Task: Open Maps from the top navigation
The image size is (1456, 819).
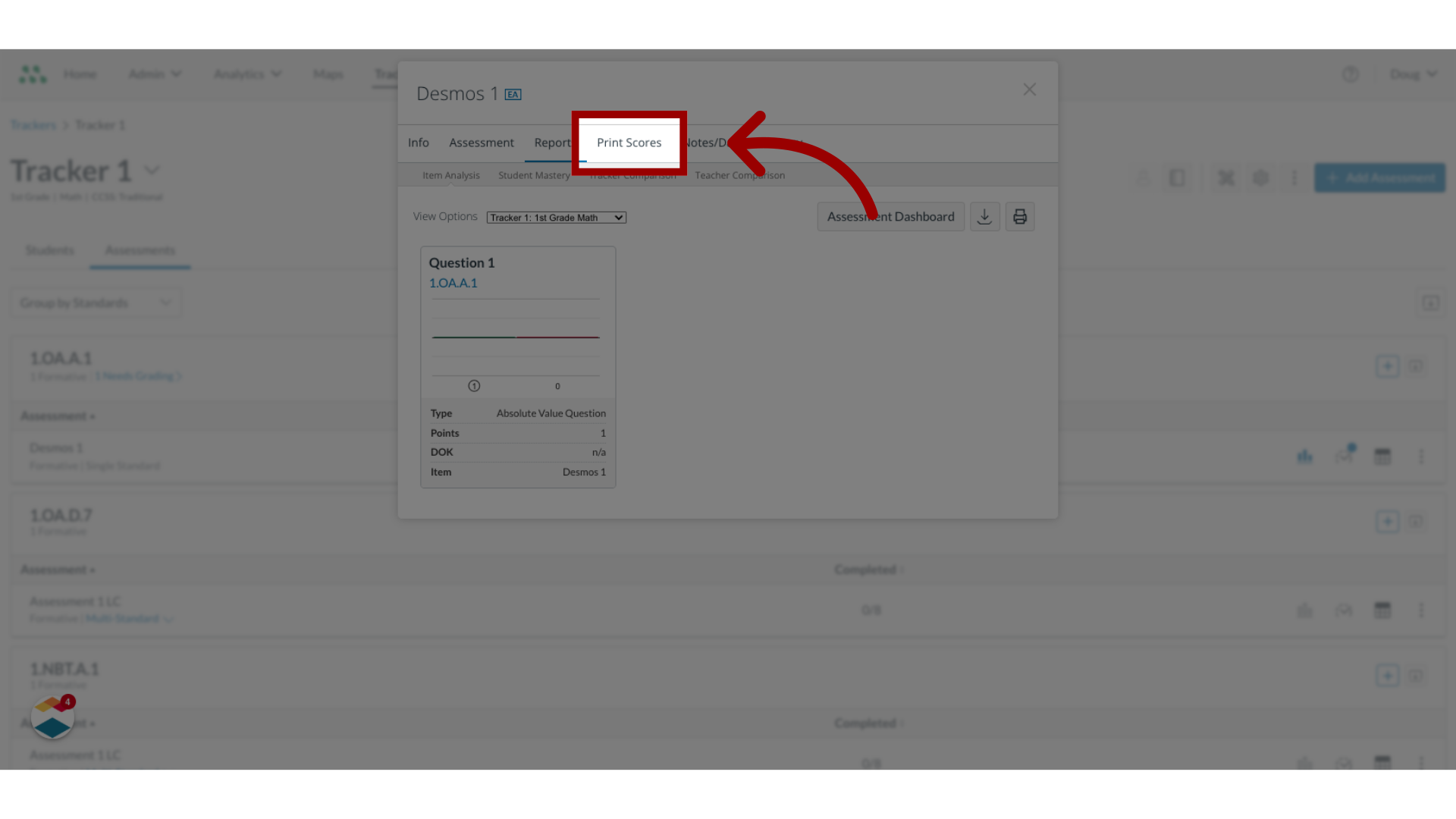Action: 328,74
